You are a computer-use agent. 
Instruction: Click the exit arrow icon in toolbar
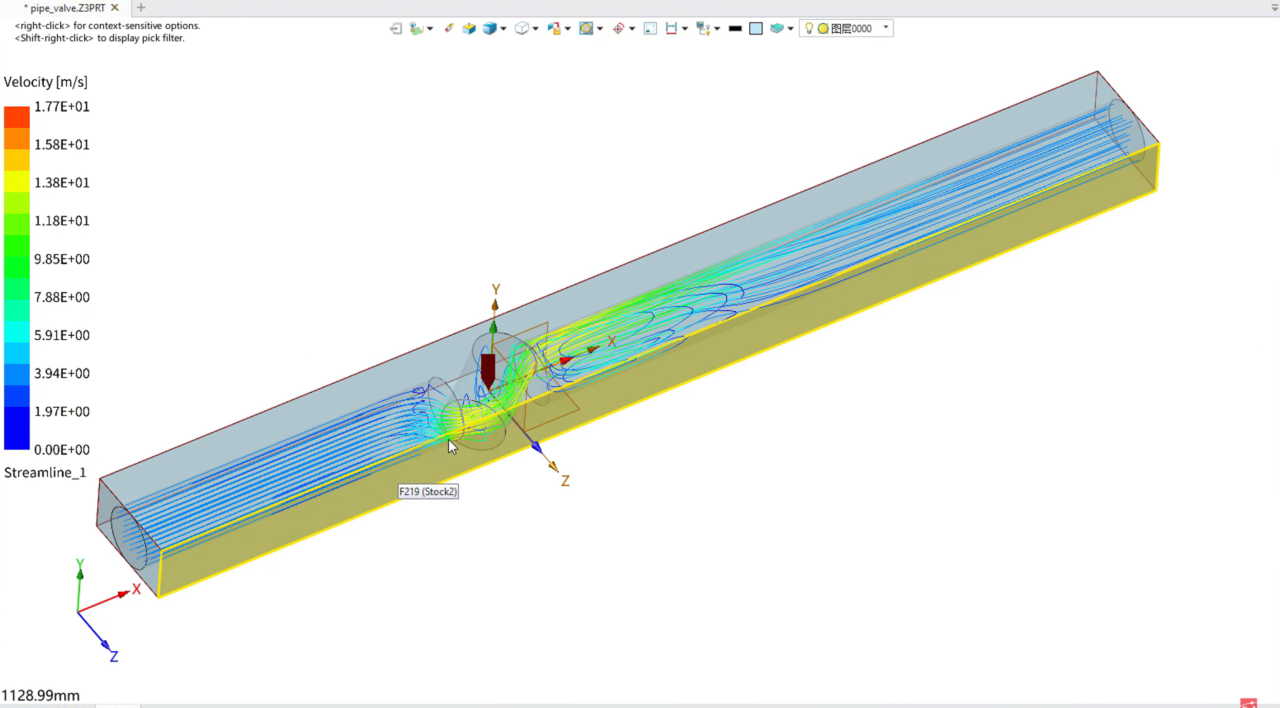(396, 29)
